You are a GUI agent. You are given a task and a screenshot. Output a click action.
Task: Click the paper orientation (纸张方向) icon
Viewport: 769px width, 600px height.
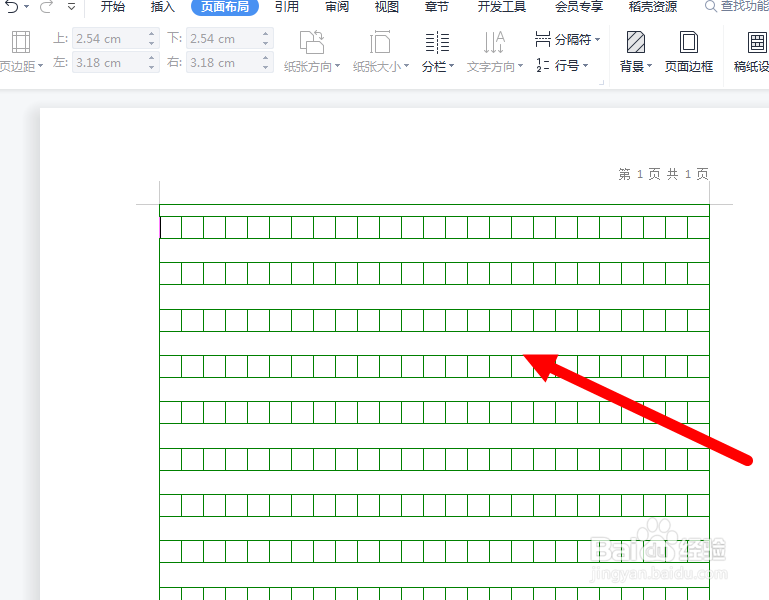(312, 42)
